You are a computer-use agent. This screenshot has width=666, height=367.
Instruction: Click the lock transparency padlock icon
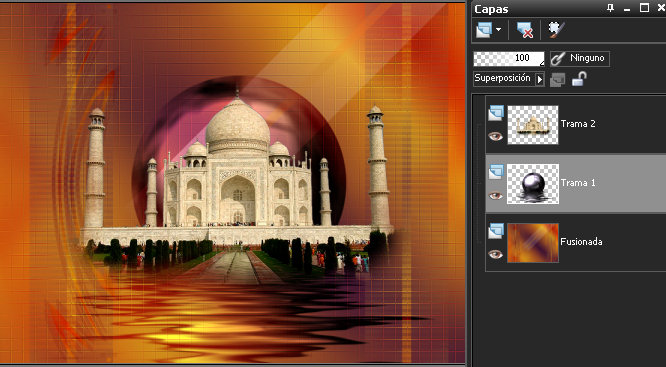pyautogui.click(x=579, y=79)
